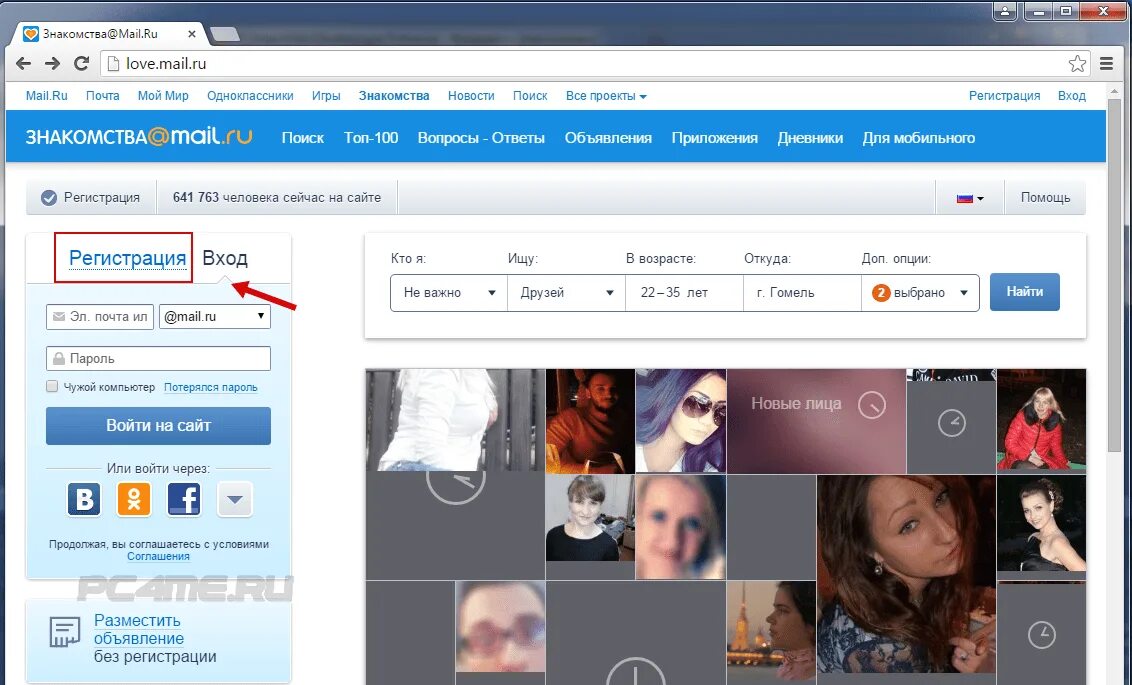Click the Помощь button
The image size is (1132, 685).
point(1045,198)
